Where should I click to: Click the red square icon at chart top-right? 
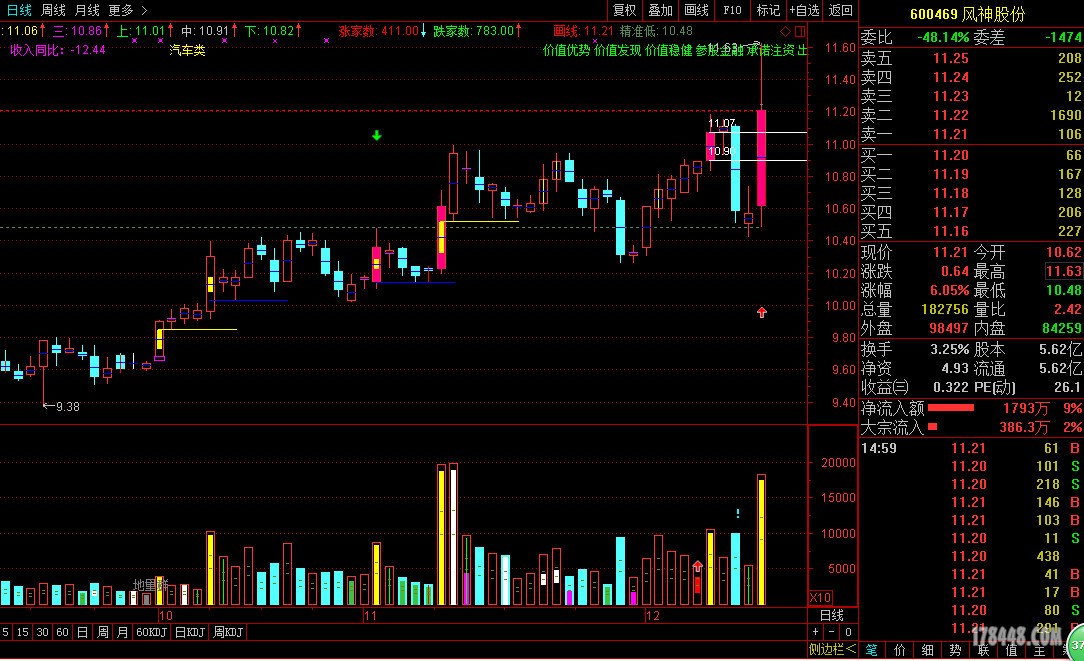pos(799,31)
